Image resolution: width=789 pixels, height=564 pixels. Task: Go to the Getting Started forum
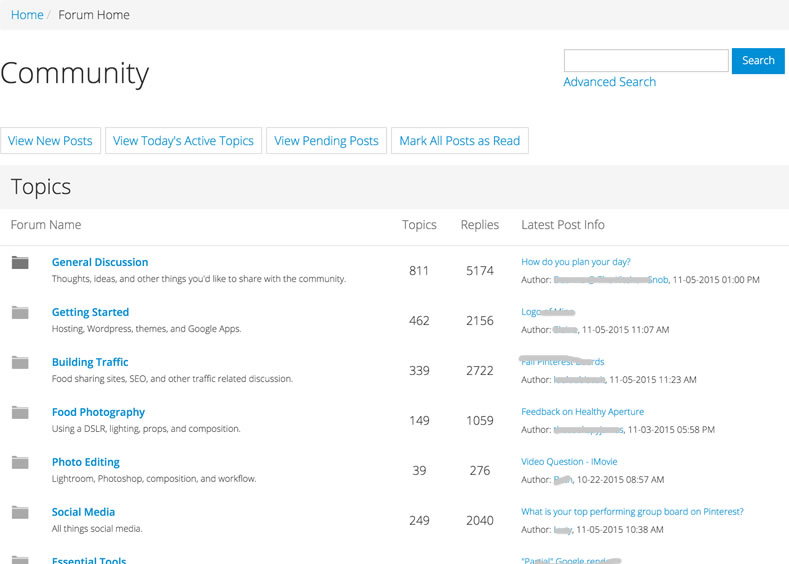coord(90,312)
